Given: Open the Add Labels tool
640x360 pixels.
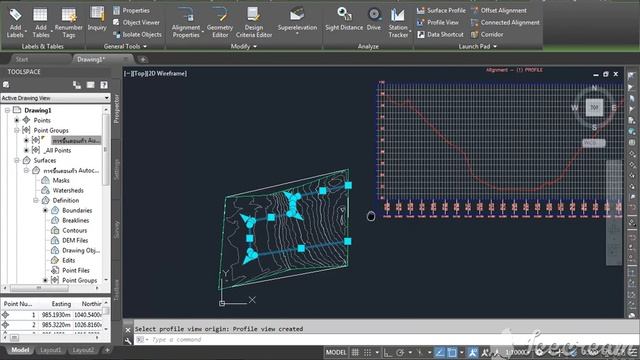Looking at the screenshot, I should (x=15, y=23).
